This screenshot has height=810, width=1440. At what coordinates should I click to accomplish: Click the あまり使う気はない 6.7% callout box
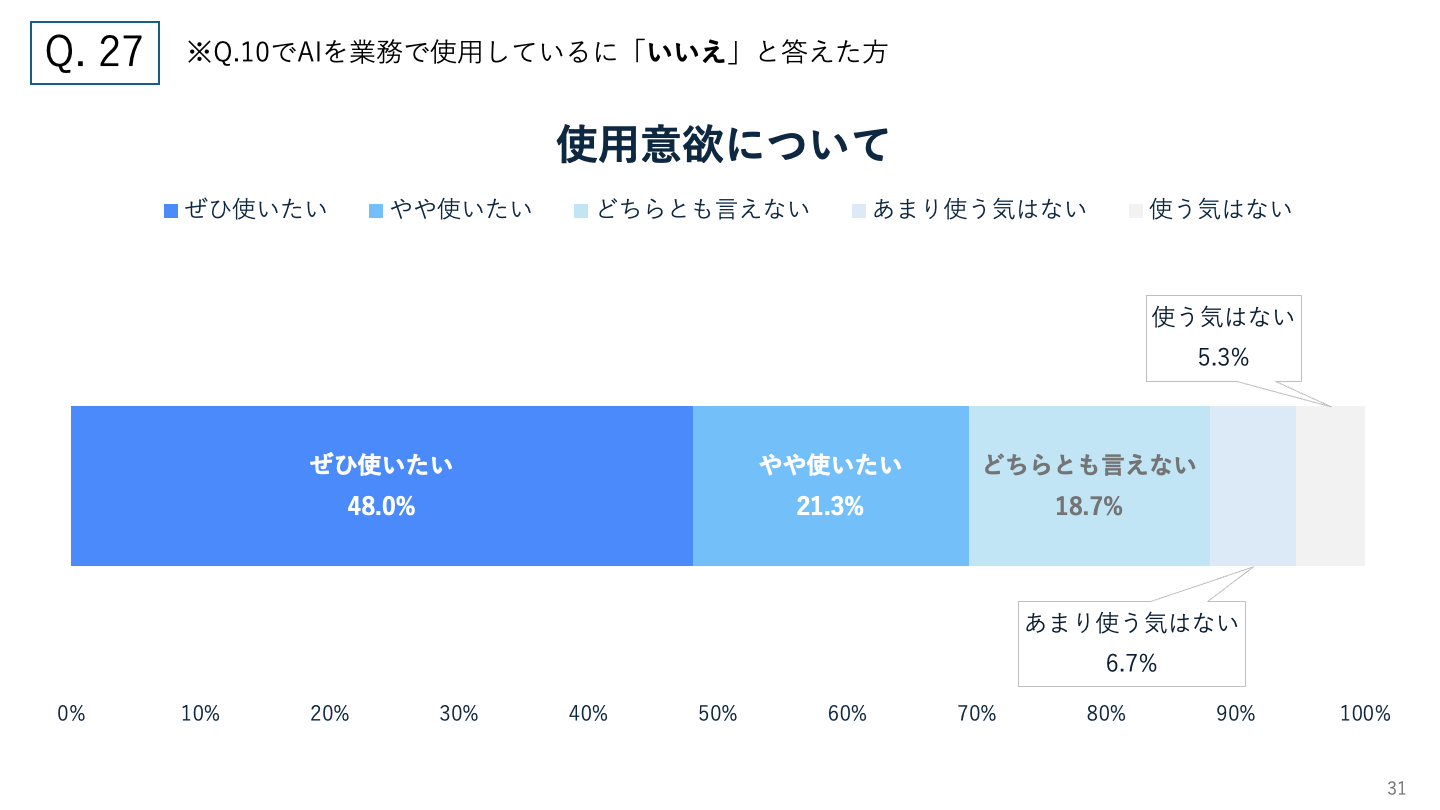tap(1131, 643)
